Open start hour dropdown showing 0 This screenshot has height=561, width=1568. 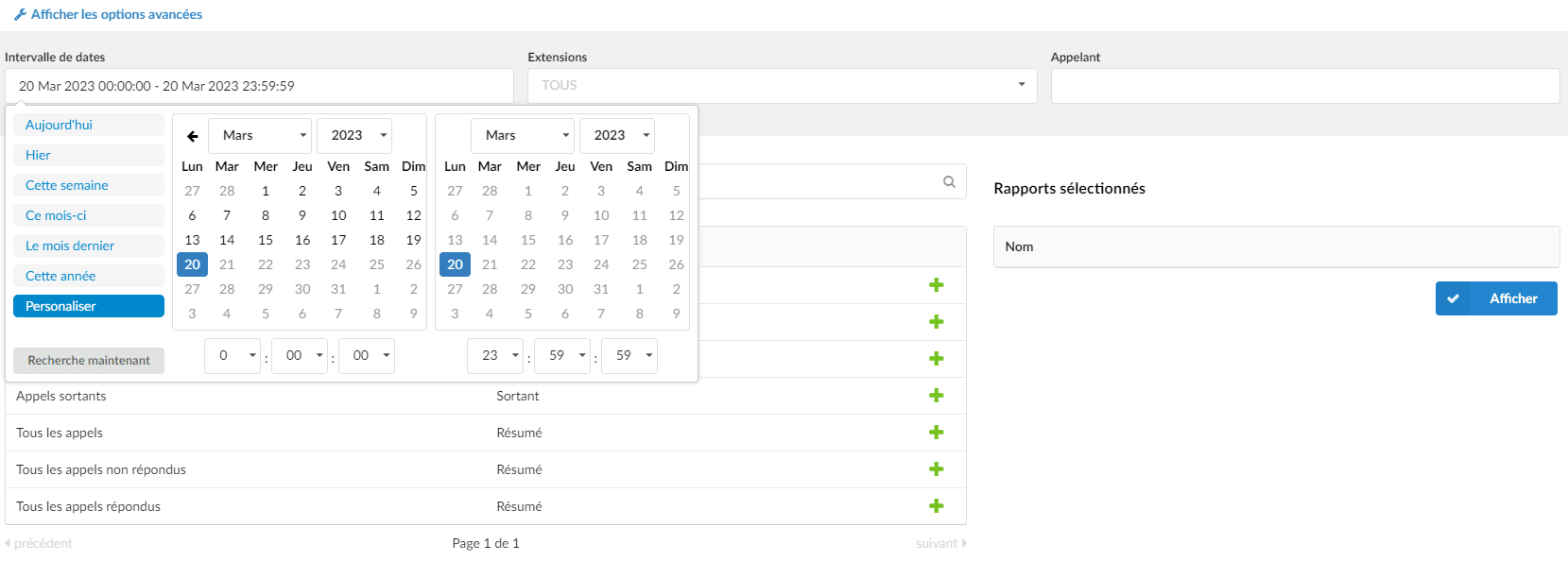click(233, 356)
